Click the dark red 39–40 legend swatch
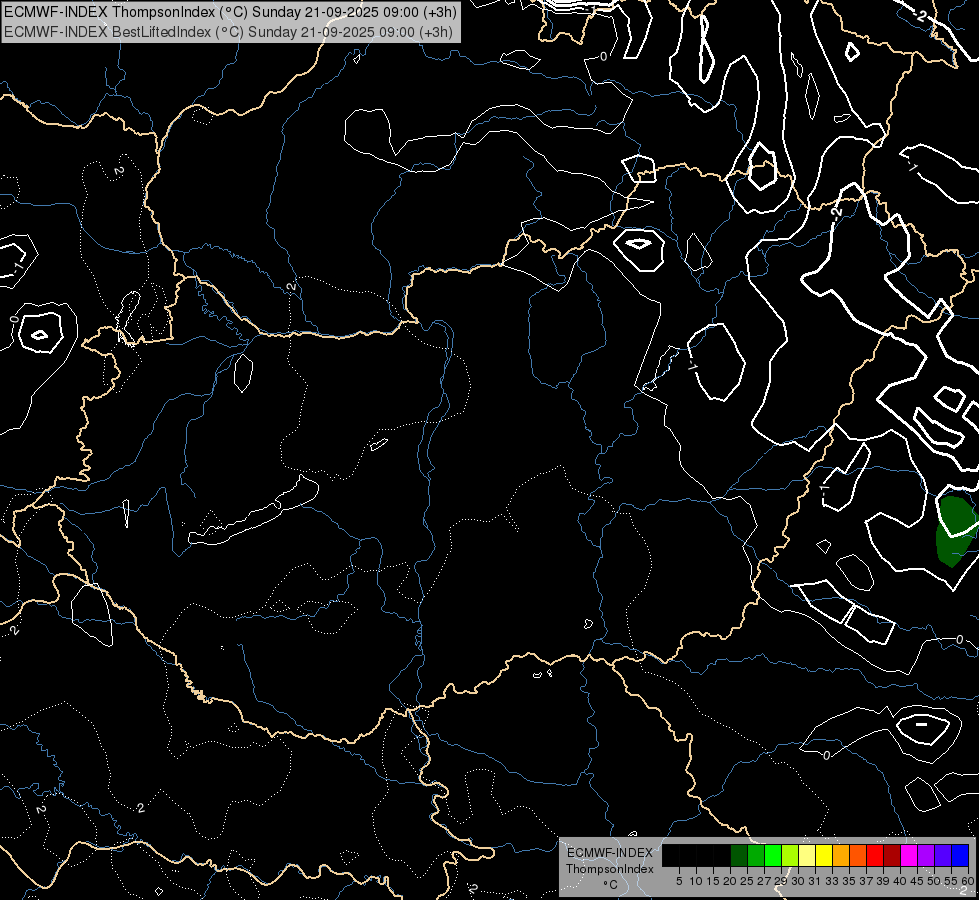 [892, 856]
